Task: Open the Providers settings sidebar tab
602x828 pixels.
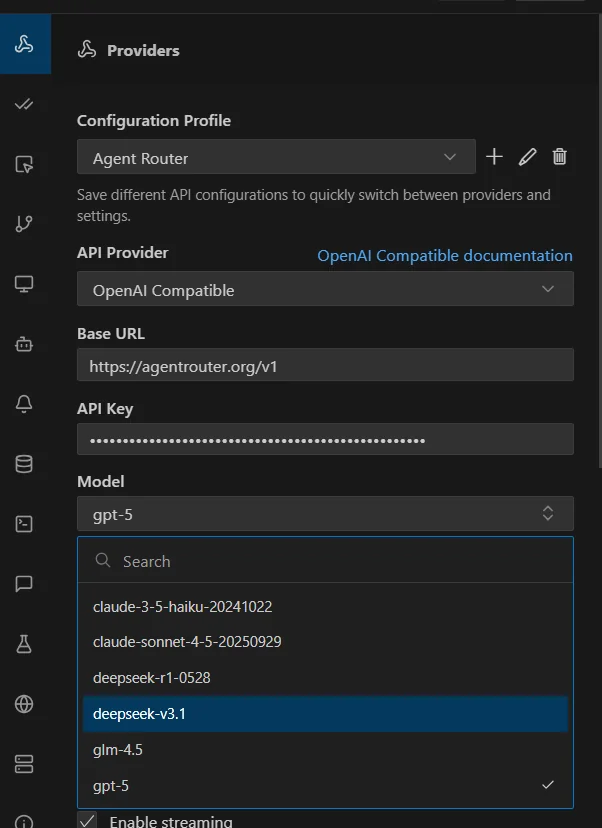Action: [25, 45]
